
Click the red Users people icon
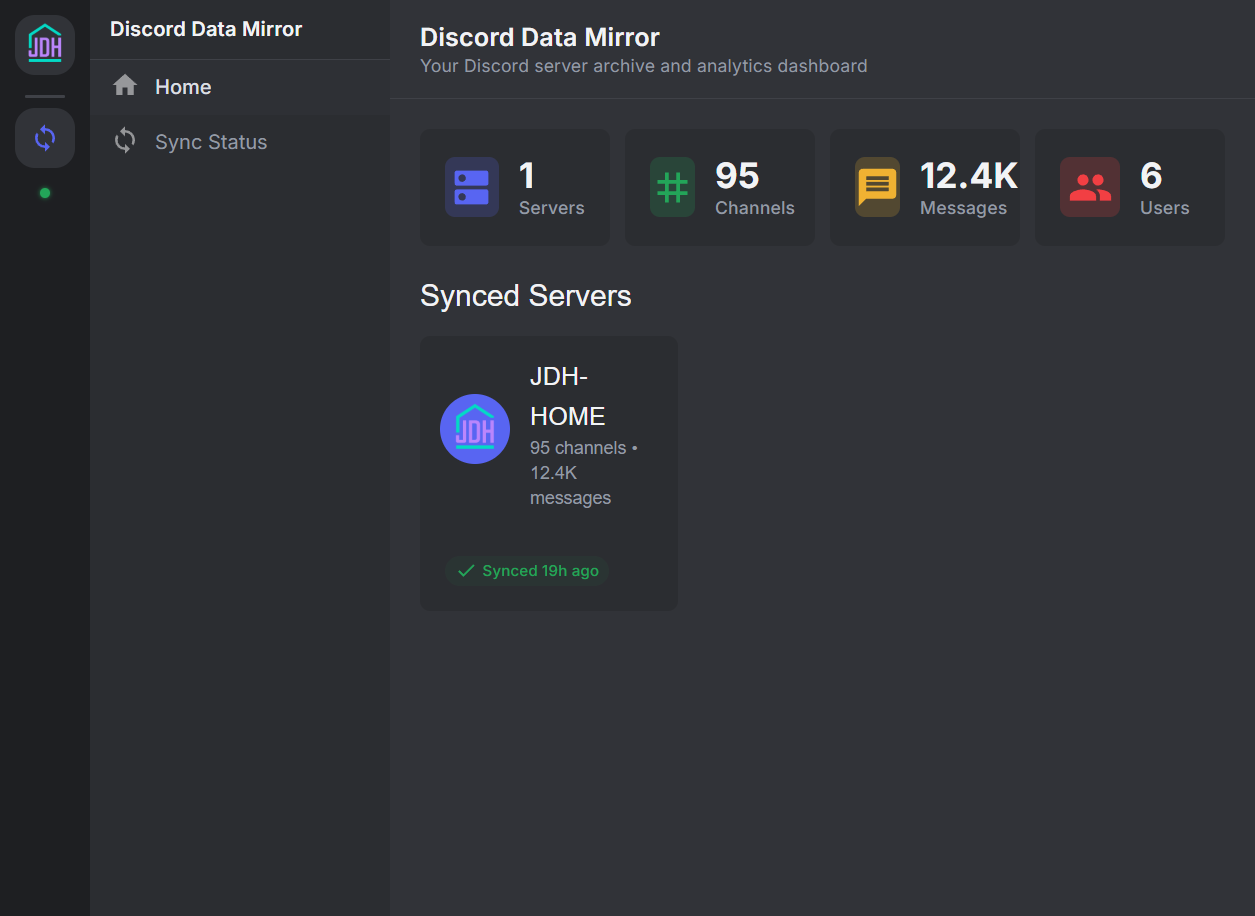pyautogui.click(x=1089, y=186)
